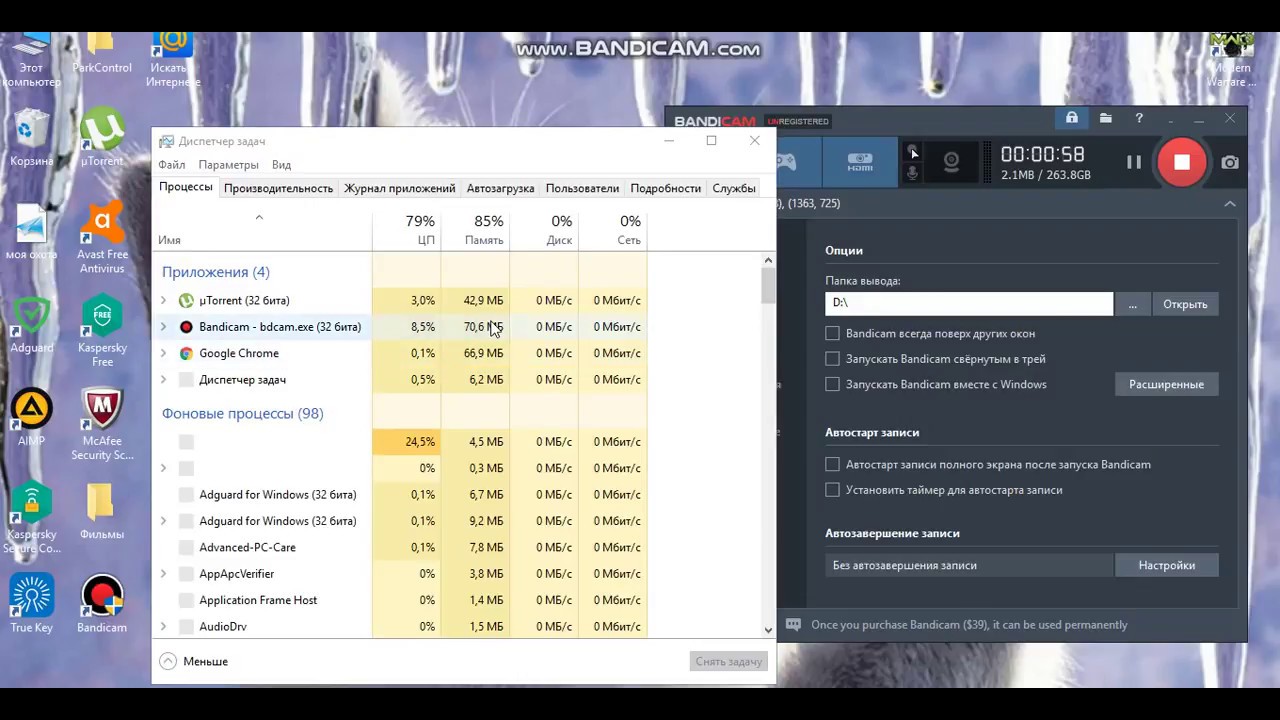Click Task Manager vertical scrollbar thumb
The image size is (1280, 720).
(x=768, y=285)
